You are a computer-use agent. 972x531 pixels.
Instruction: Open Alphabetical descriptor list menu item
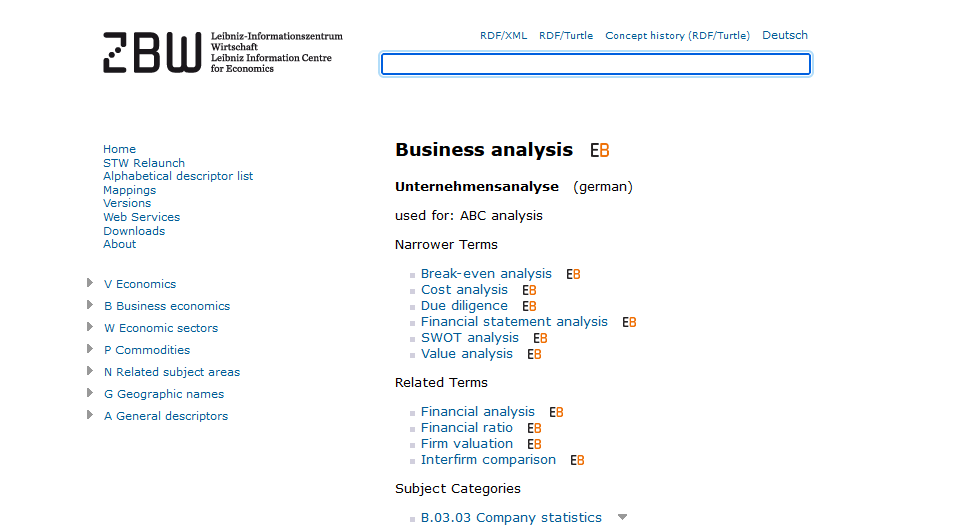coord(178,176)
